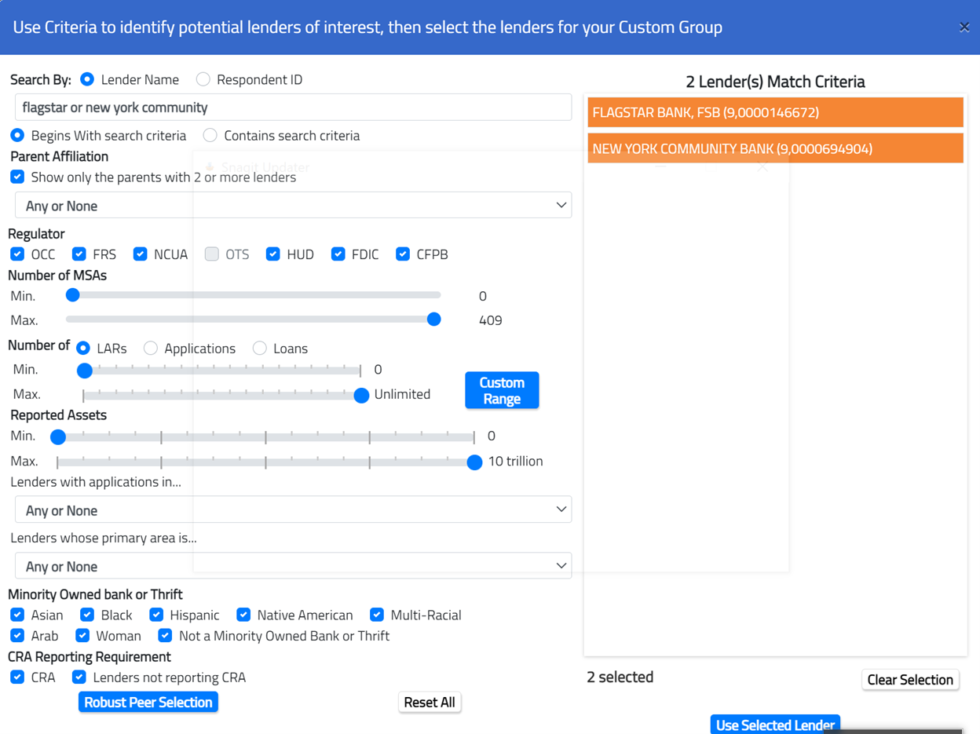Click Clear Selection for matched lenders
980x734 pixels.
pos(910,679)
